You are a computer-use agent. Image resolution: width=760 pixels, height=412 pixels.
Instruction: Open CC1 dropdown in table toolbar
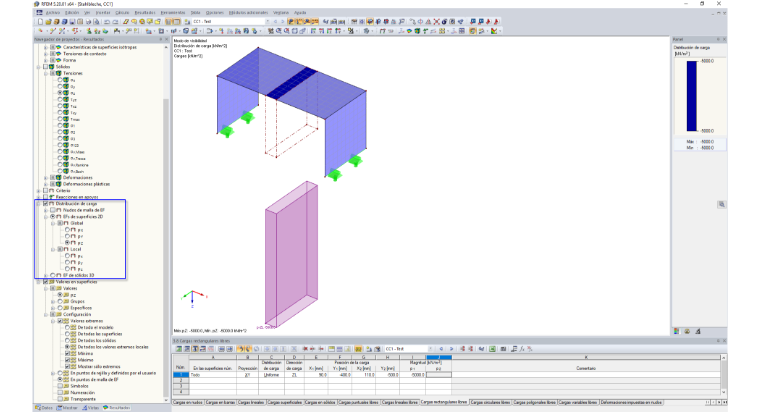430,349
